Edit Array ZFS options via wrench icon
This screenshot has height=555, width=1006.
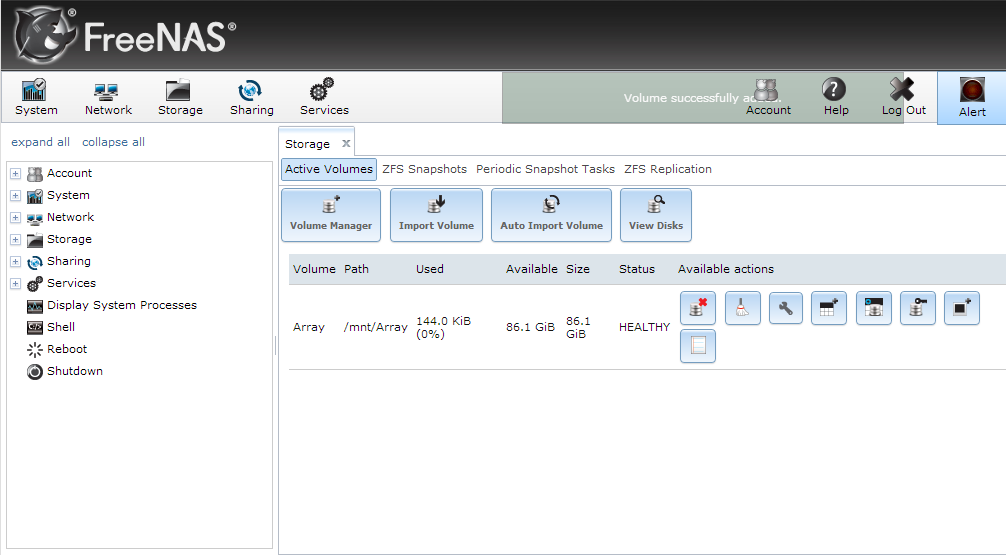(785, 308)
